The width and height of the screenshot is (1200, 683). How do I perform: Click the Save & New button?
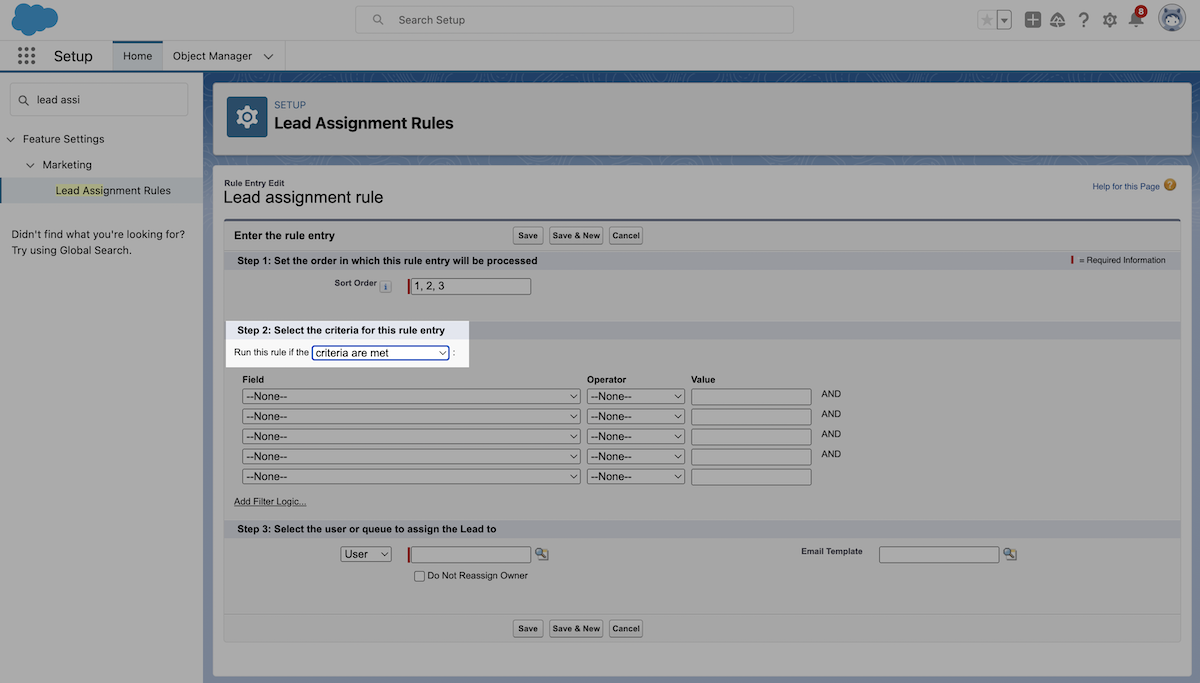tap(575, 235)
